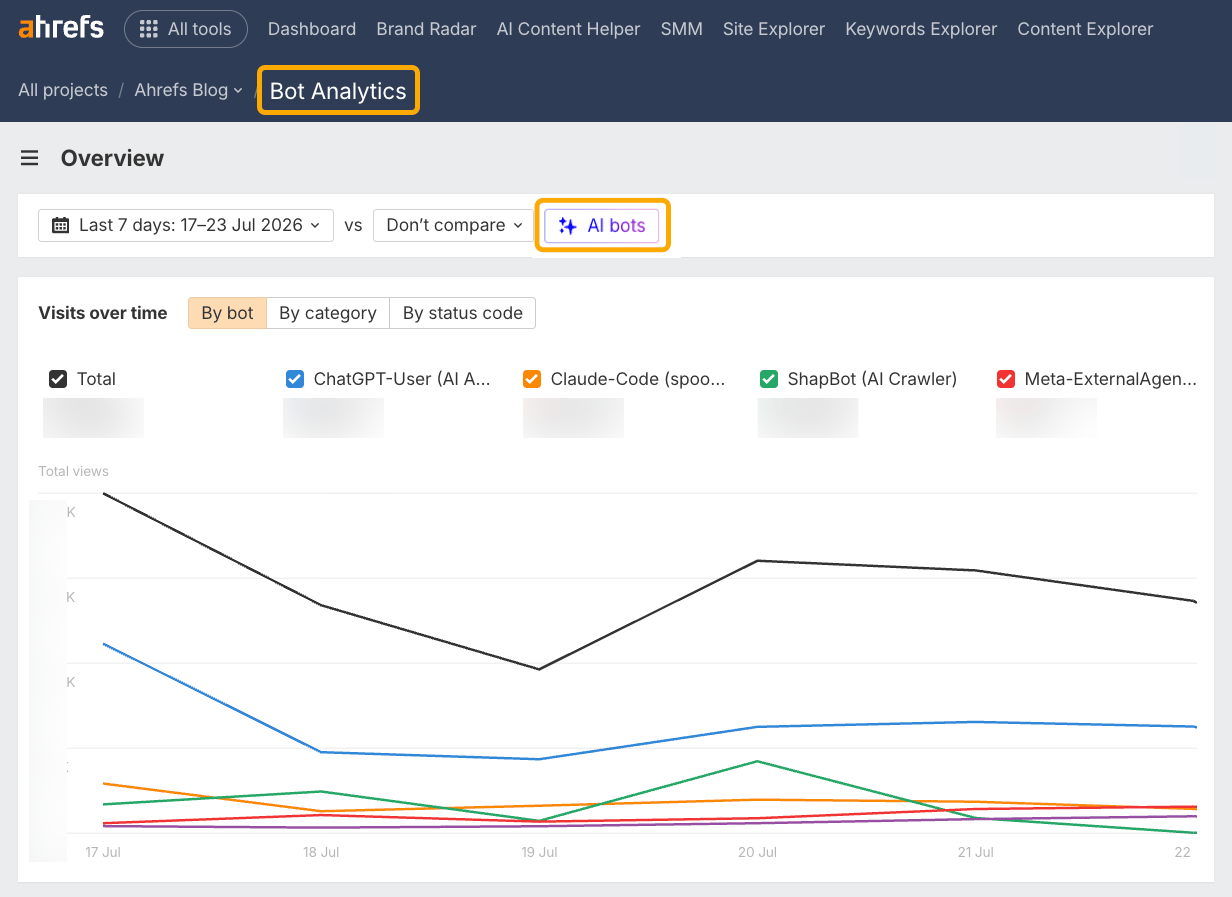The height and width of the screenshot is (897, 1232).
Task: Open the Don't compare dropdown
Action: pos(455,225)
